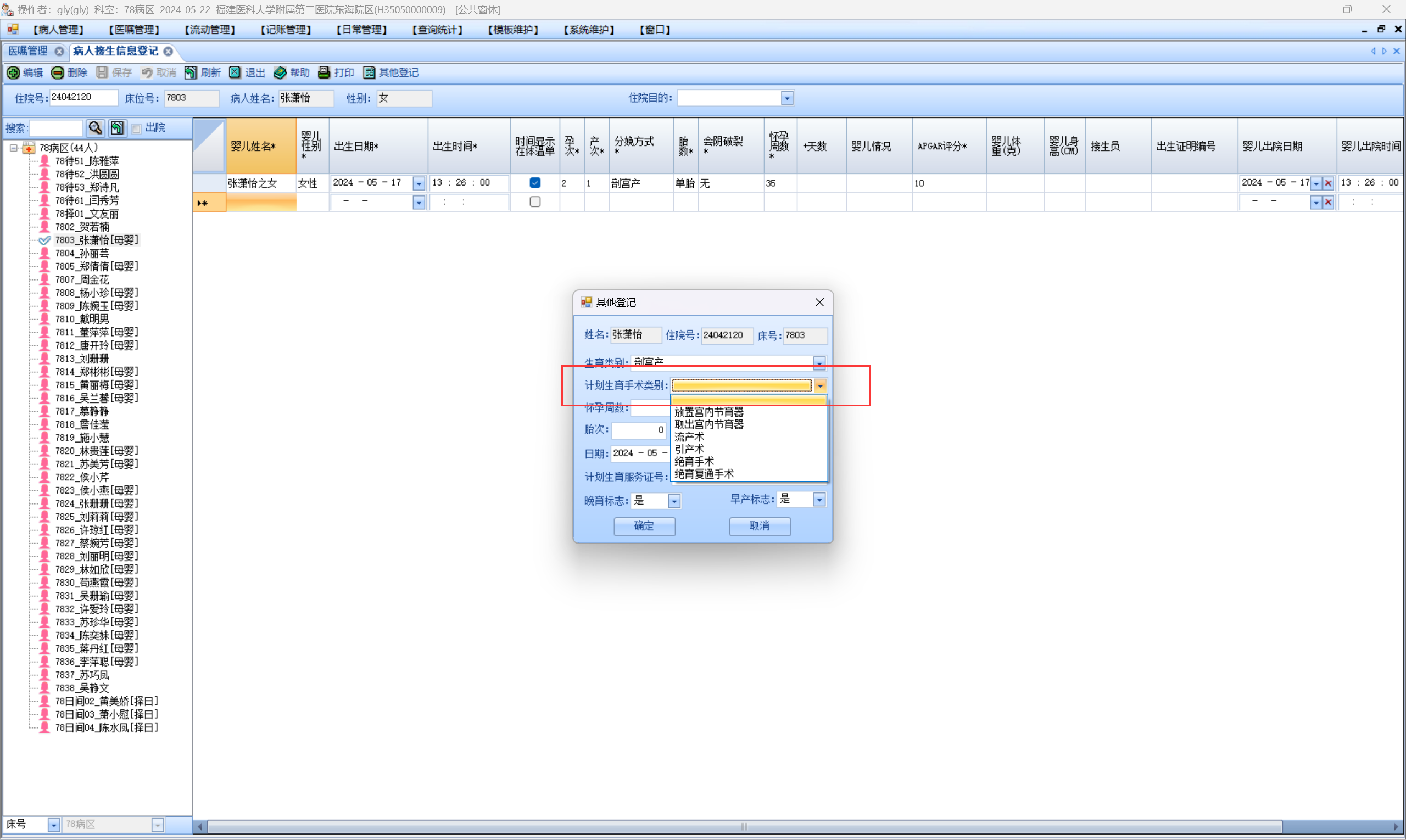Expand the 住院目的 dropdown
This screenshot has width=1406, height=840.
point(786,98)
